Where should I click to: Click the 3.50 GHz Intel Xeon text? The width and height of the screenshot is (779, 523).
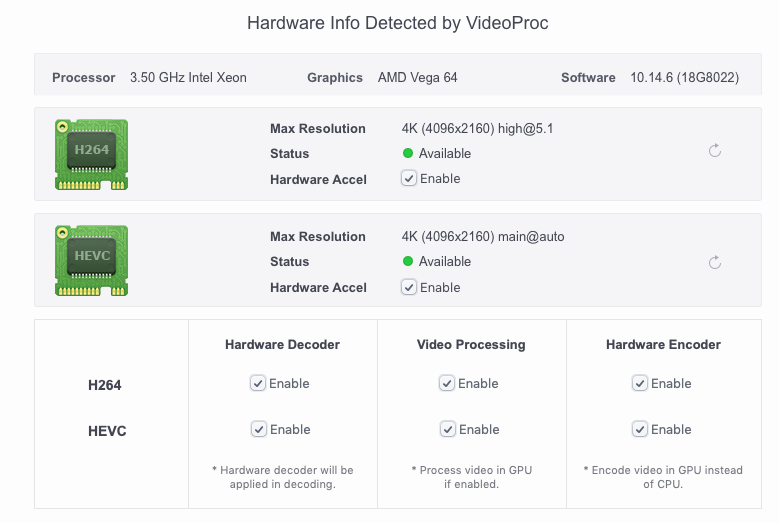pyautogui.click(x=188, y=77)
